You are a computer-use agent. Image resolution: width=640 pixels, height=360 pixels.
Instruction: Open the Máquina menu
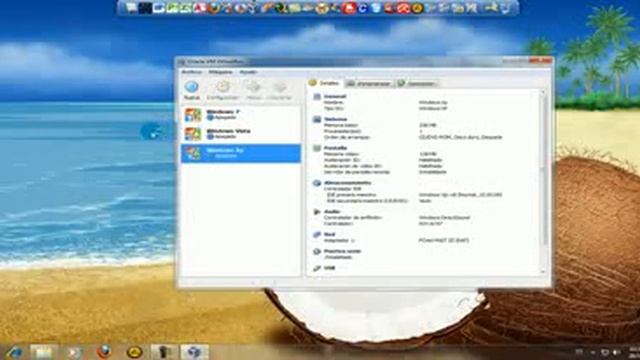(x=220, y=72)
